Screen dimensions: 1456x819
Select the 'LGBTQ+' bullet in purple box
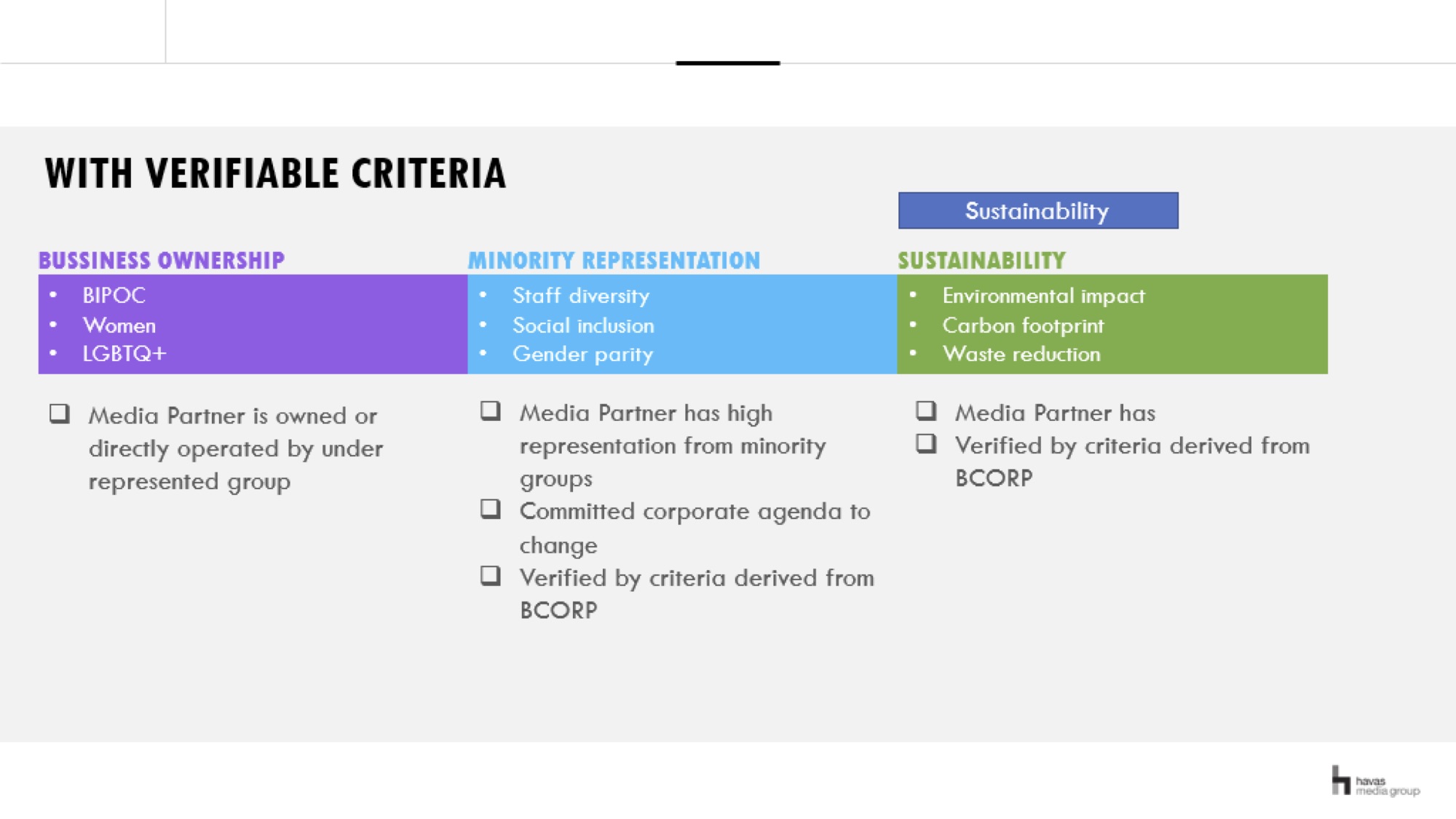pyautogui.click(x=124, y=354)
